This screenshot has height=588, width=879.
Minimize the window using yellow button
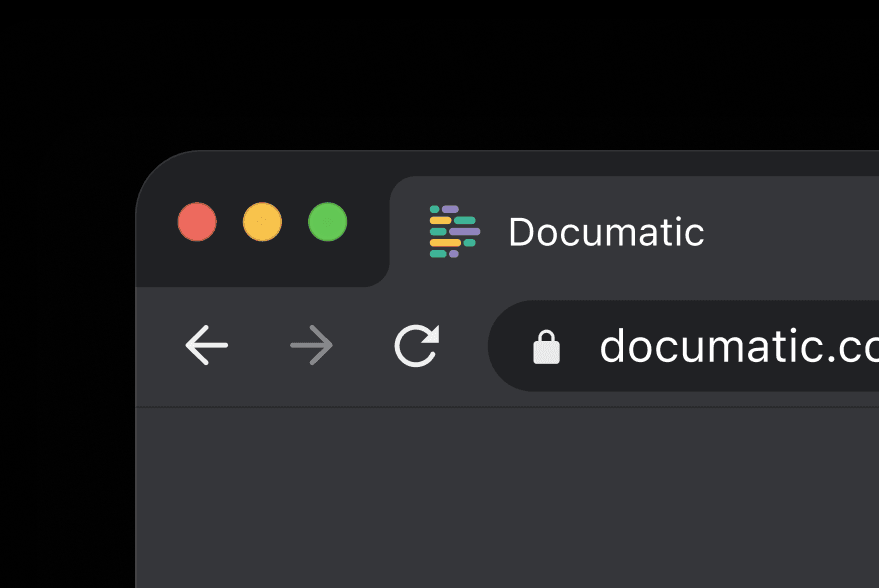(x=262, y=222)
